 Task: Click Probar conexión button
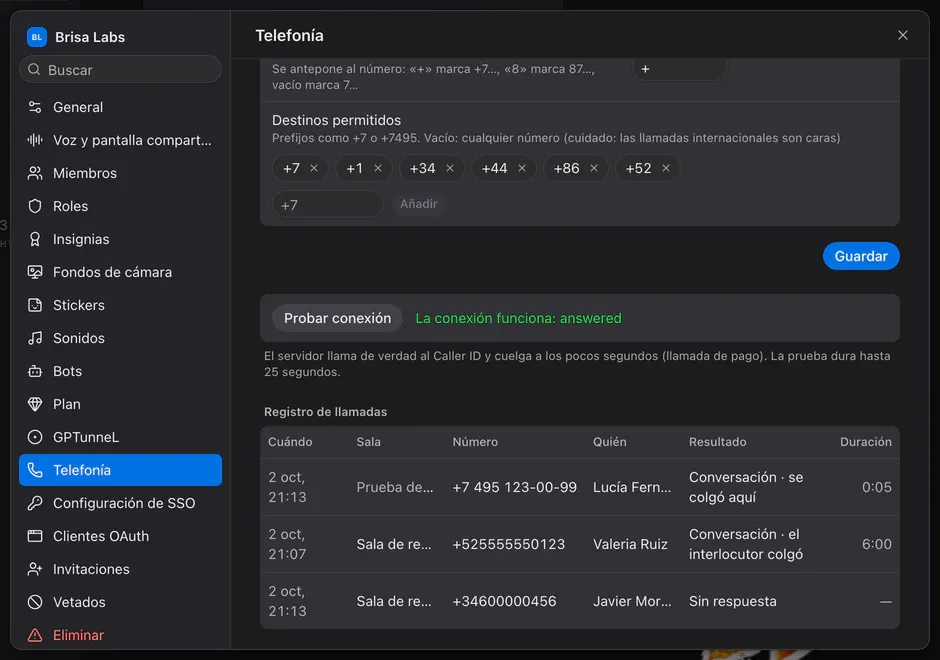[x=337, y=318]
